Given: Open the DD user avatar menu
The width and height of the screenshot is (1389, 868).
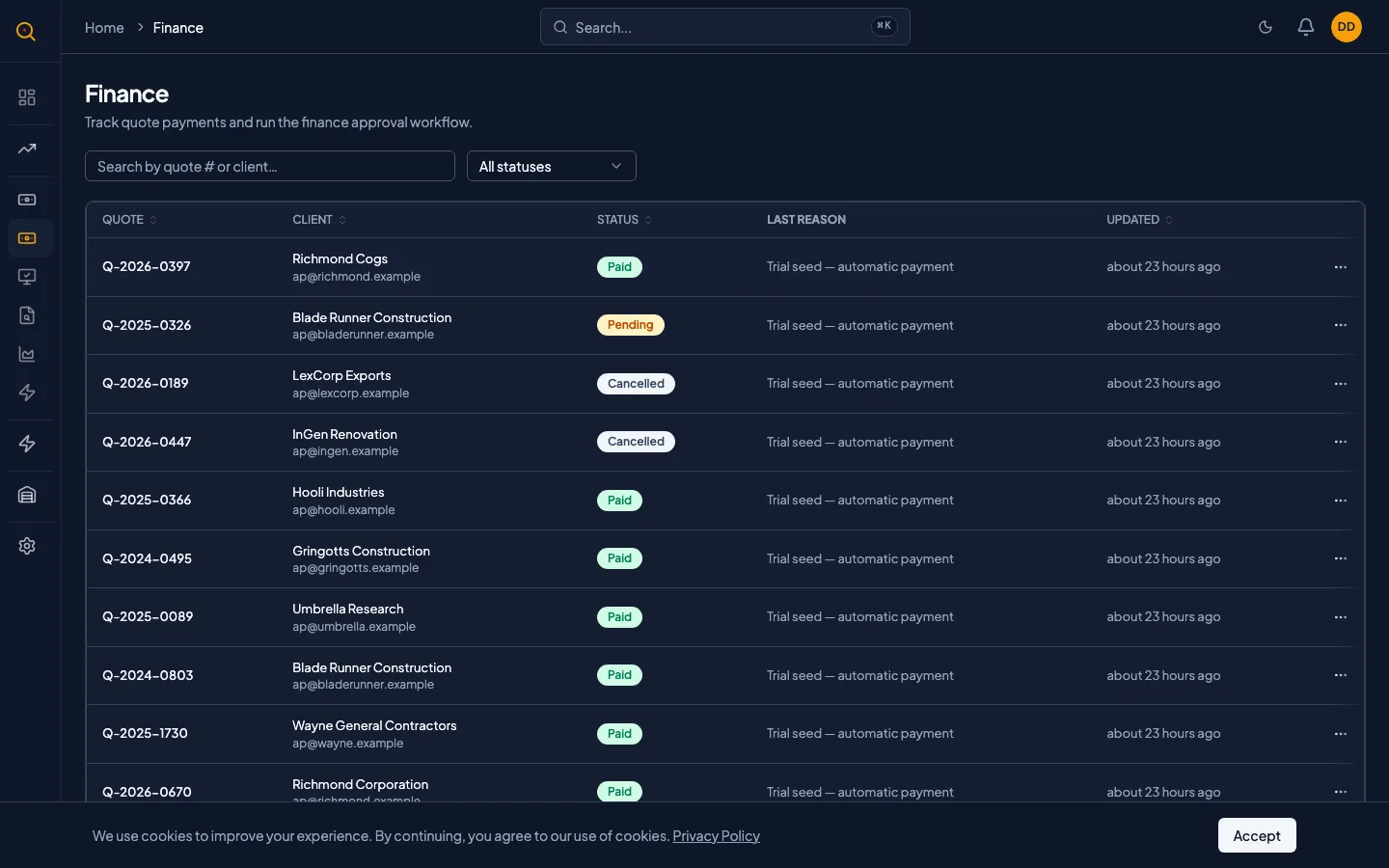Looking at the screenshot, I should tap(1347, 27).
